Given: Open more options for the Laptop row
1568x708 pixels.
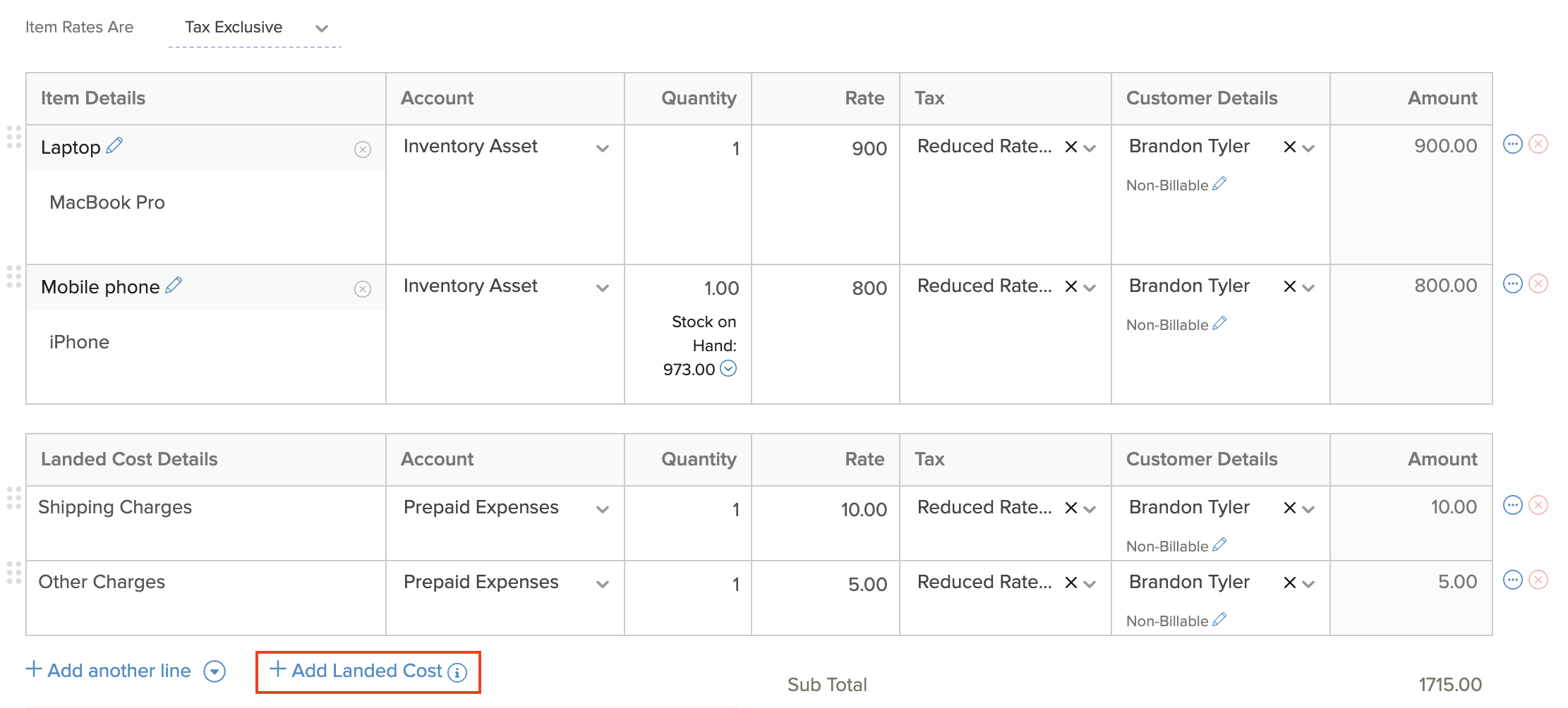Looking at the screenshot, I should [1513, 143].
